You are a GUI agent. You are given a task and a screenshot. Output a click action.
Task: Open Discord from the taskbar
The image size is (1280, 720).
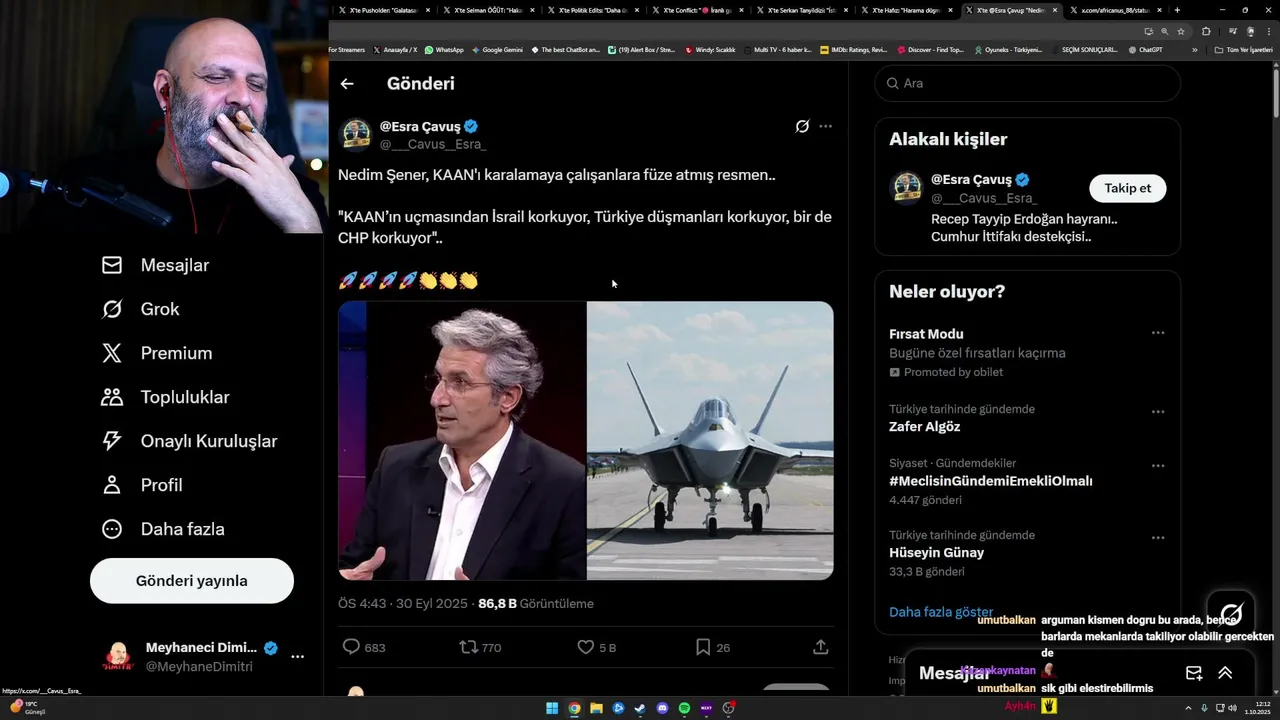(662, 708)
